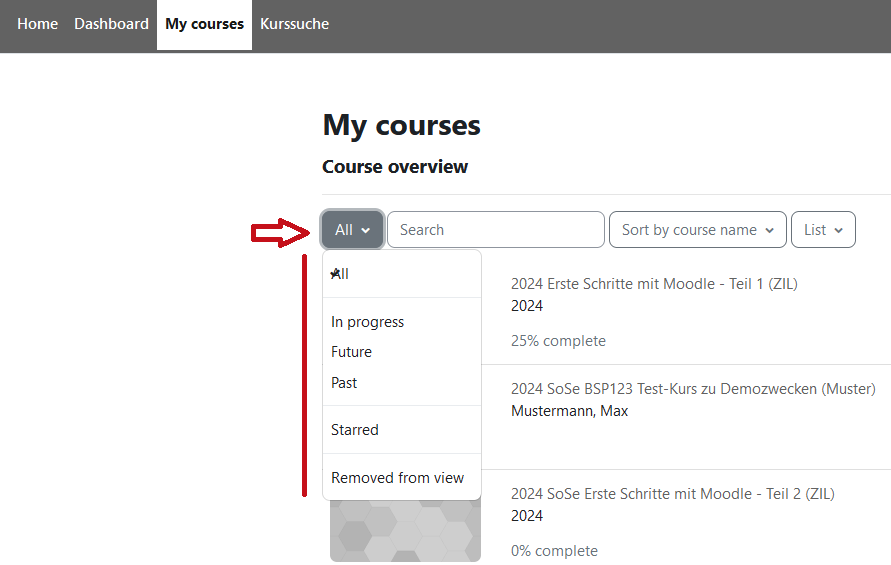891x565 pixels.
Task: Click the hexagon course thumbnail image
Action: click(405, 530)
